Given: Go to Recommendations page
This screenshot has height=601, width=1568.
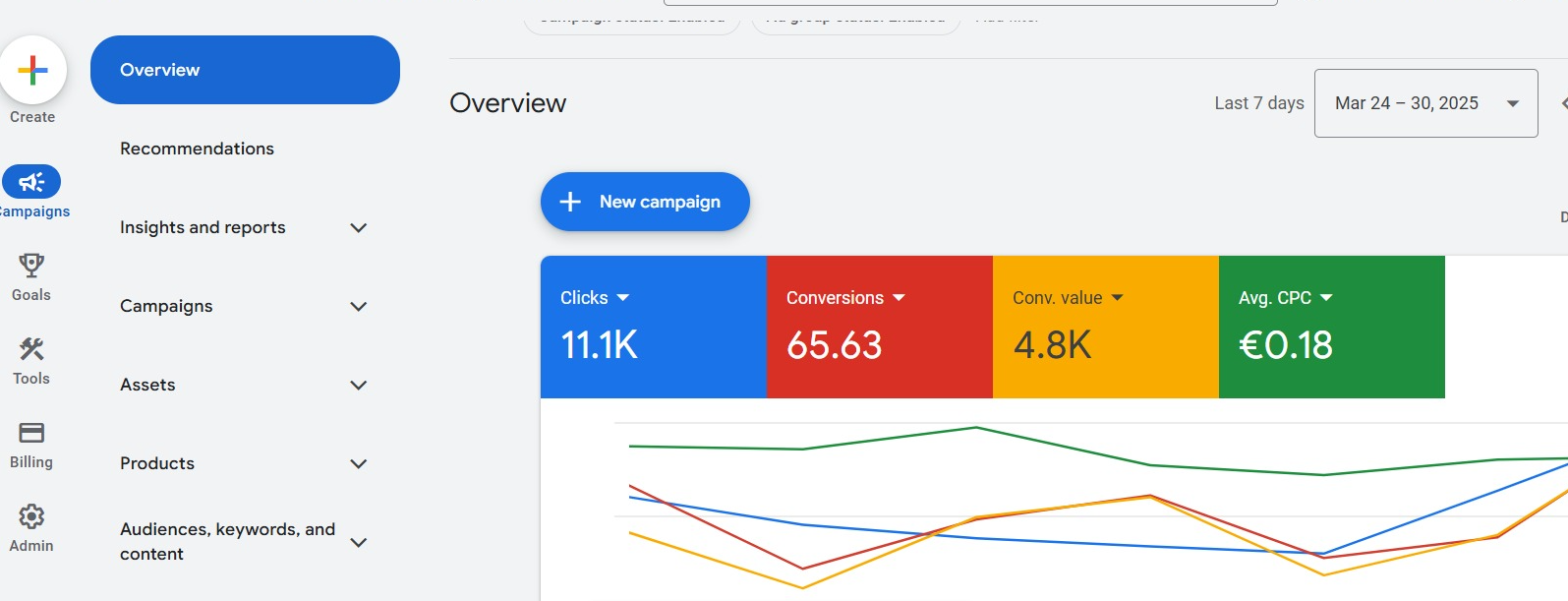Looking at the screenshot, I should pyautogui.click(x=197, y=149).
